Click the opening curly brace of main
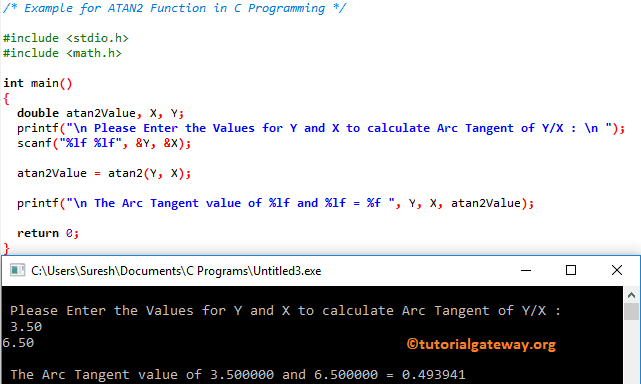This screenshot has height=384, width=641. pyautogui.click(x=6, y=99)
